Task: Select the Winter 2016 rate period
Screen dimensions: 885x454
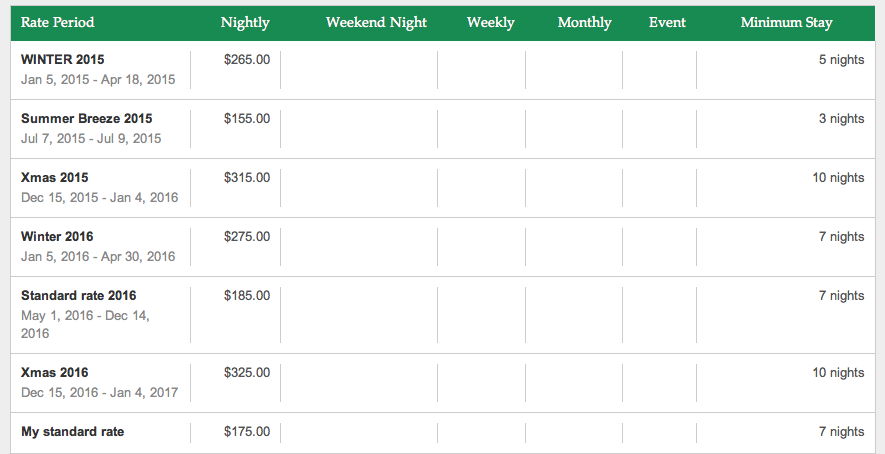Action: (57, 237)
